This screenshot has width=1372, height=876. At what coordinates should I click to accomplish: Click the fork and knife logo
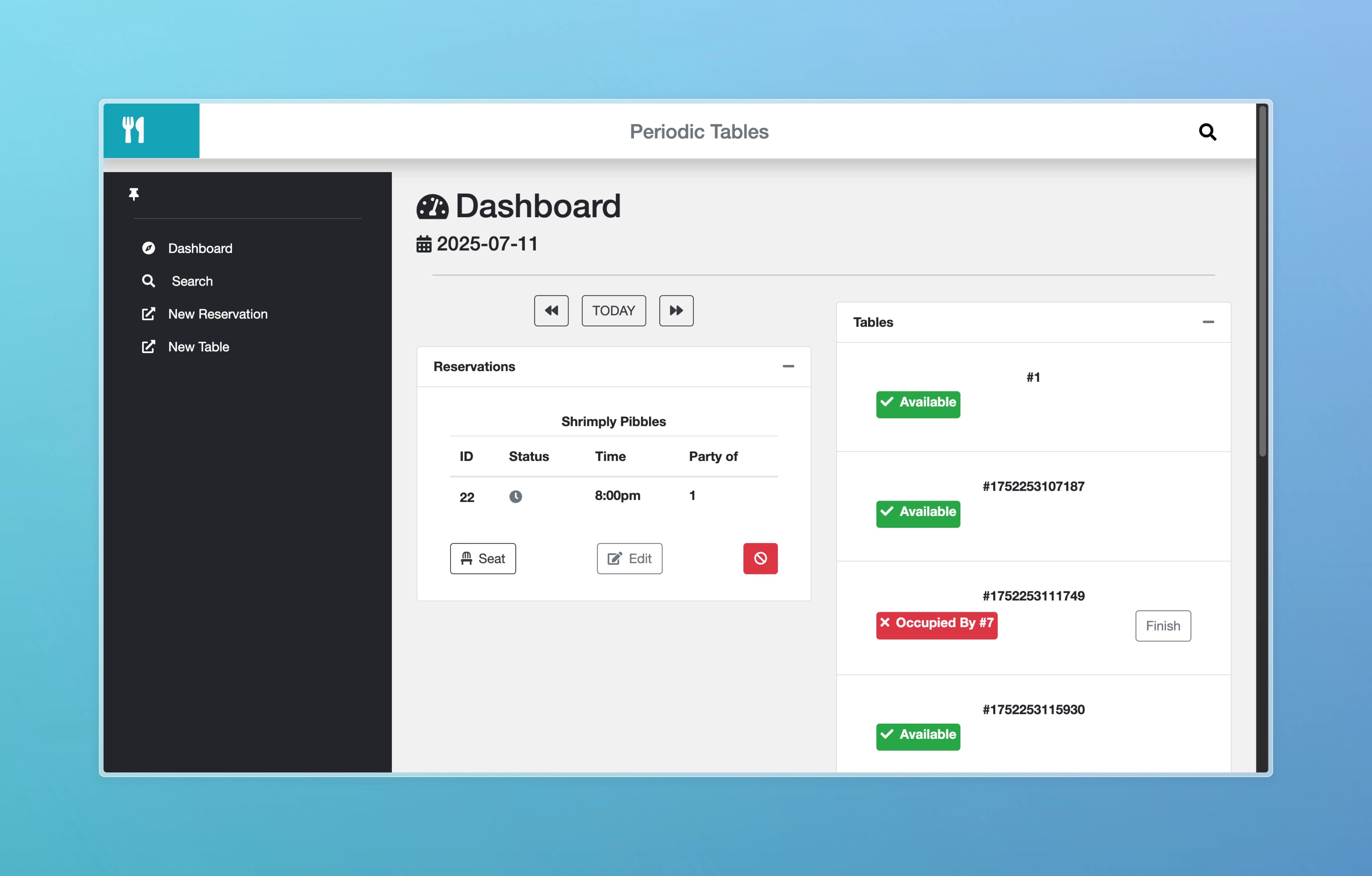(x=133, y=130)
